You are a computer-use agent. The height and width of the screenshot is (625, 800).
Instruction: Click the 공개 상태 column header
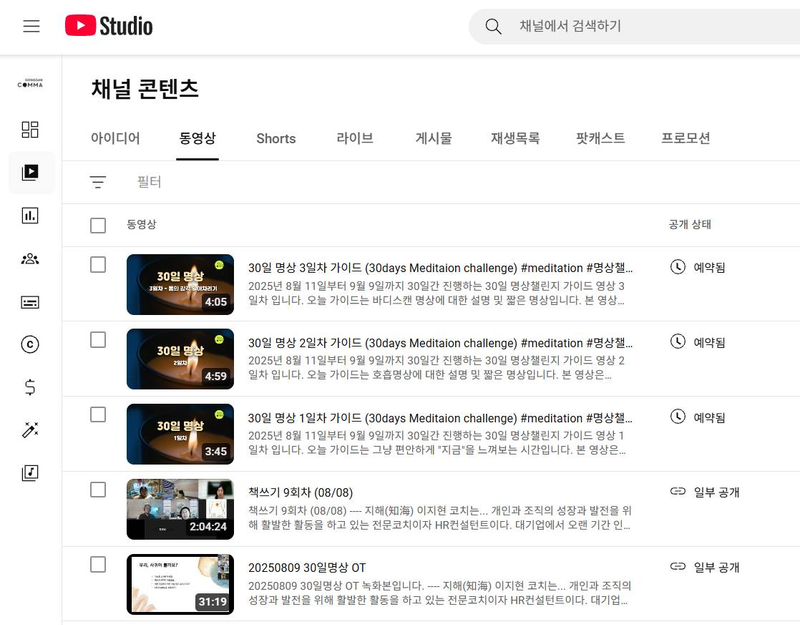coord(690,224)
